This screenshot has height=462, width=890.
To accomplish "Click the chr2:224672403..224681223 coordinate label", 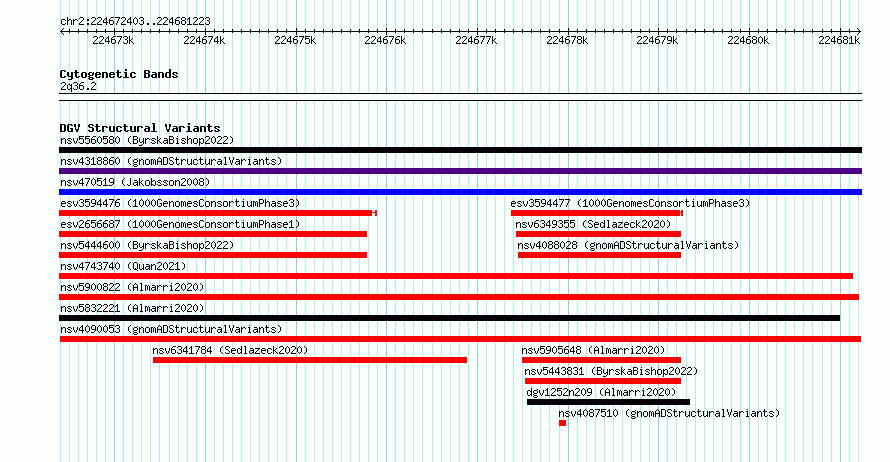I will (135, 21).
